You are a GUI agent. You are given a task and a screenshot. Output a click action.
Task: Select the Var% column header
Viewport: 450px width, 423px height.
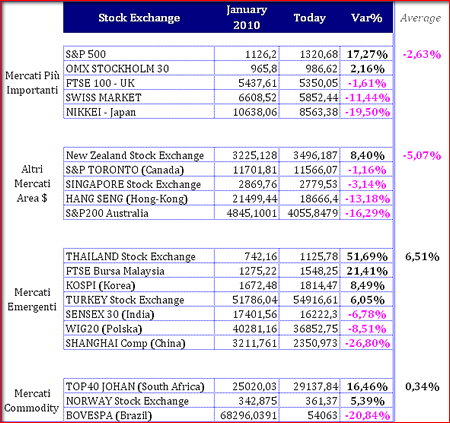pyautogui.click(x=367, y=18)
